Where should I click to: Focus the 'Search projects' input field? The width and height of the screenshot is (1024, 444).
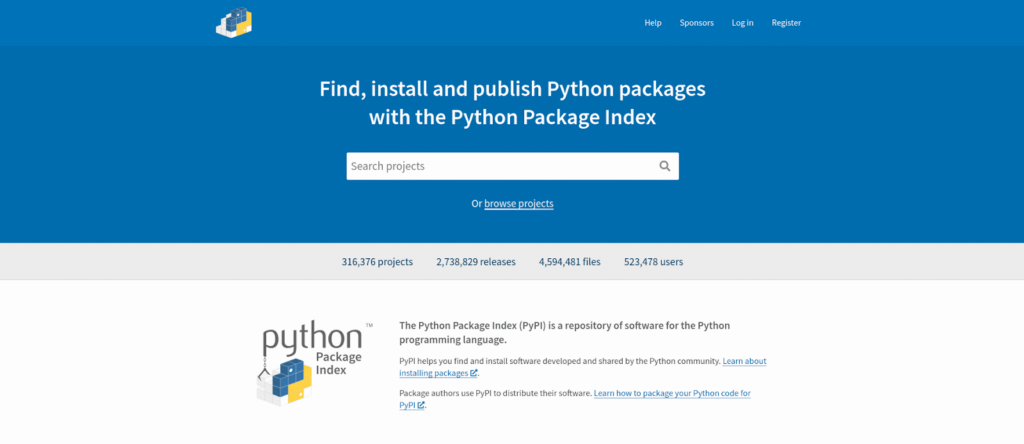[x=500, y=166]
